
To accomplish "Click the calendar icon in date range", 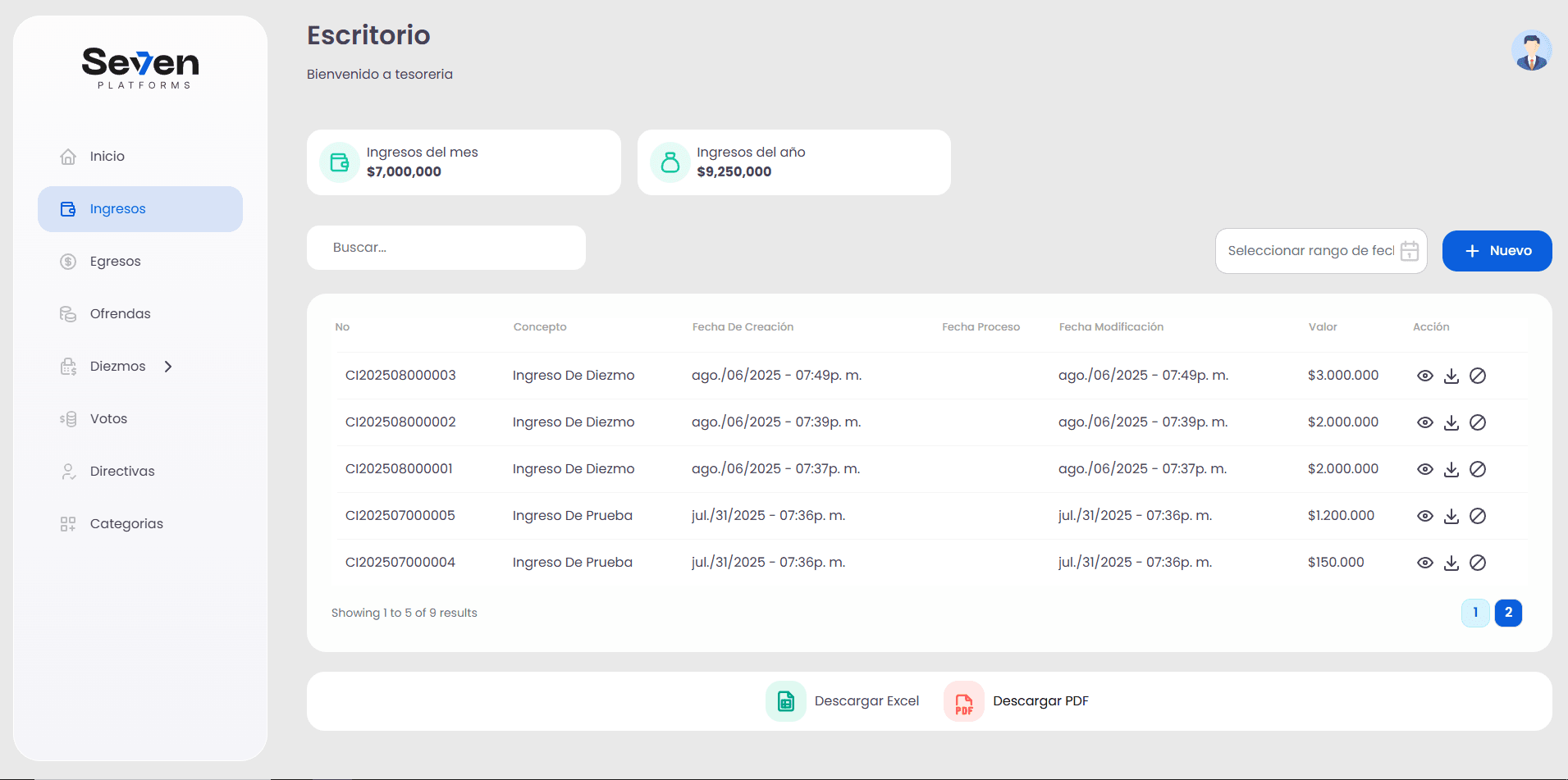I will pyautogui.click(x=1410, y=251).
